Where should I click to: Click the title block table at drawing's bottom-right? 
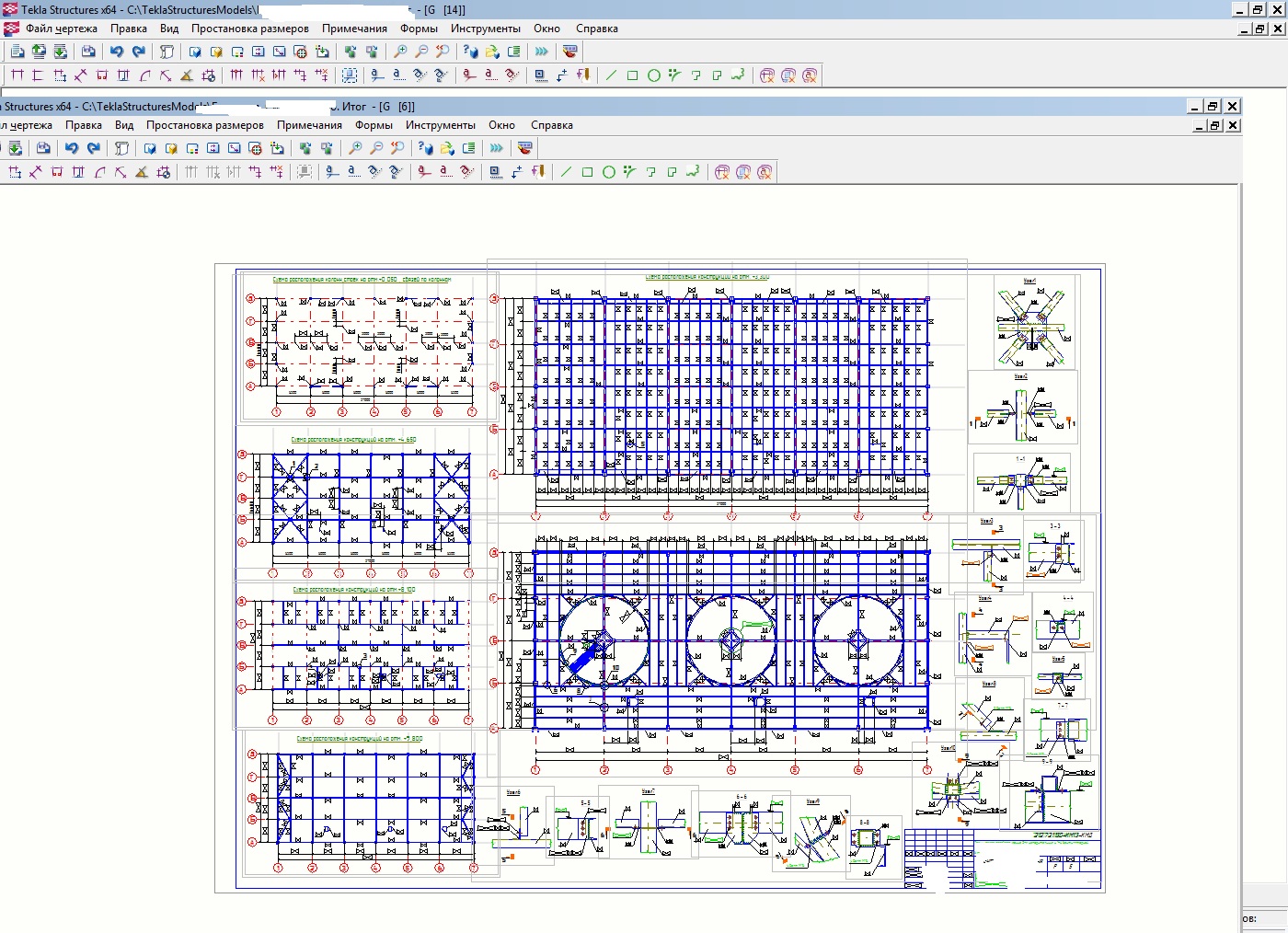[1003, 858]
